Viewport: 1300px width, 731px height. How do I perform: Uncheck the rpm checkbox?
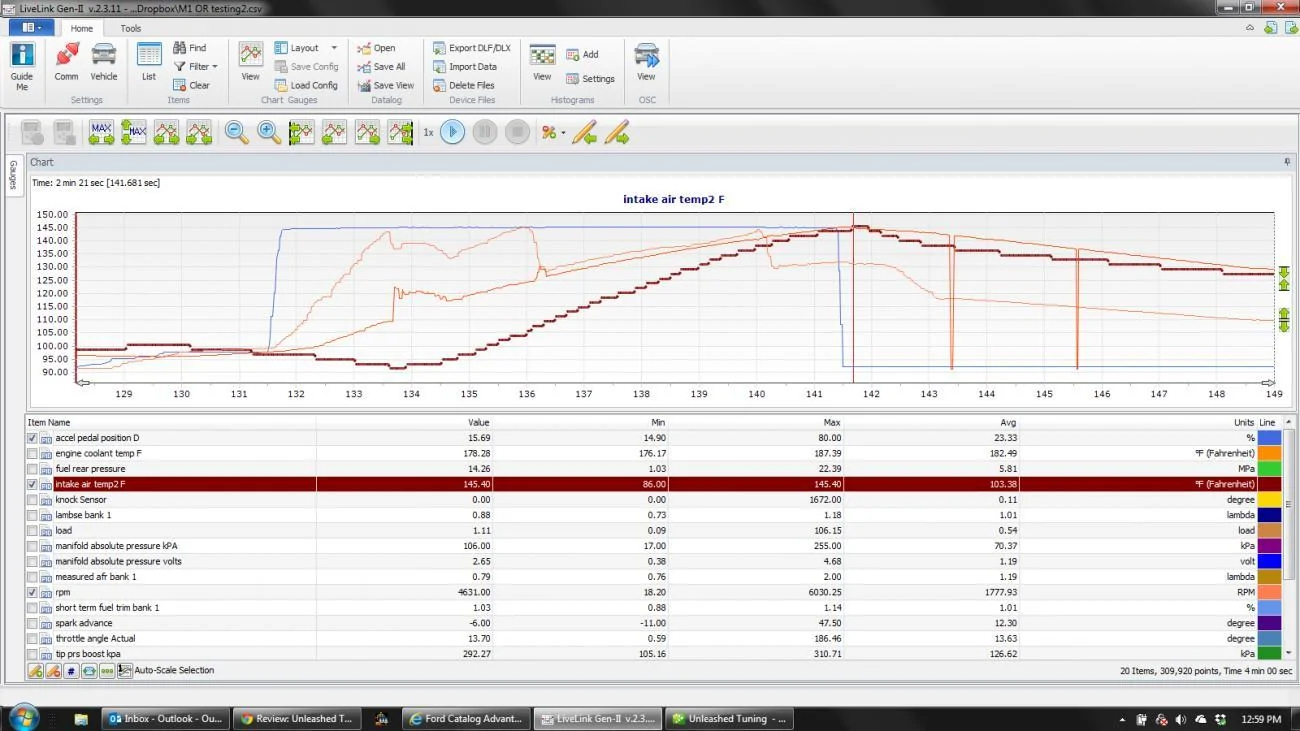pos(33,592)
